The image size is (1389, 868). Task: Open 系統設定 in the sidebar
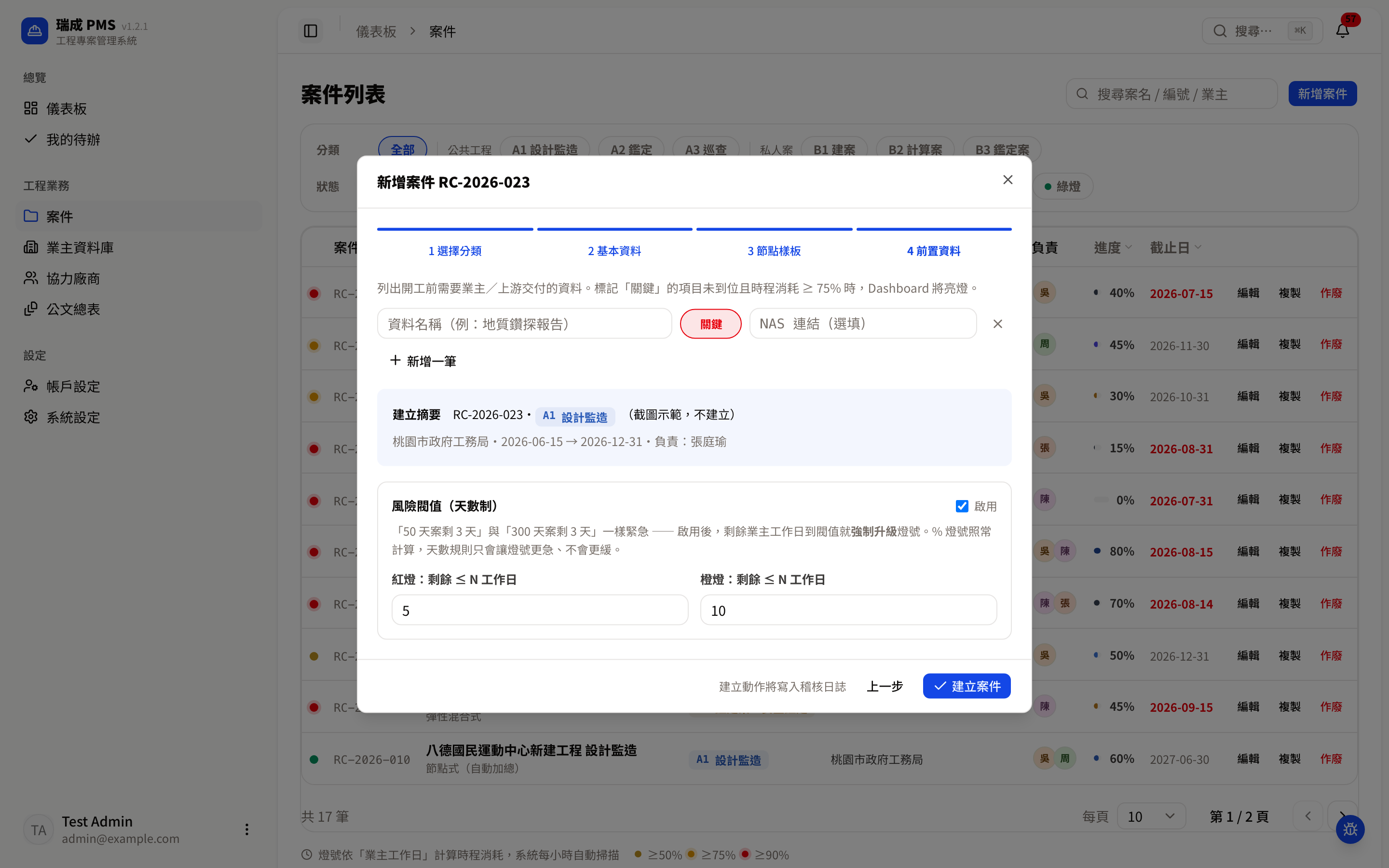click(x=139, y=417)
